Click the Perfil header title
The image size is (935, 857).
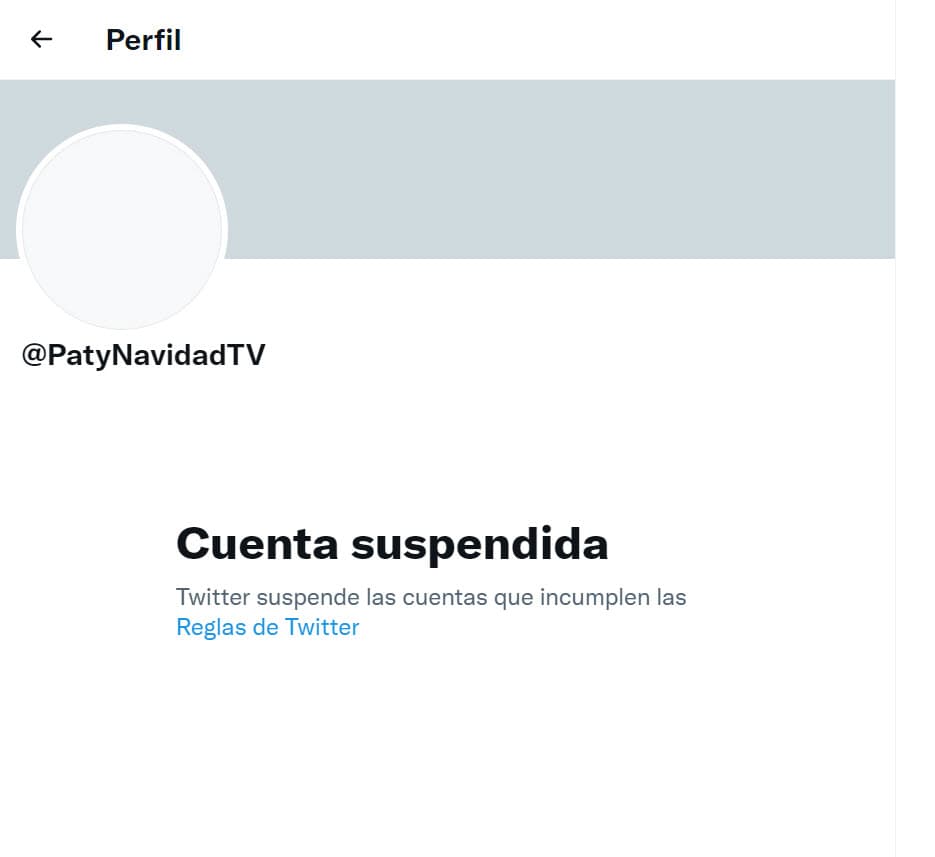(x=143, y=40)
